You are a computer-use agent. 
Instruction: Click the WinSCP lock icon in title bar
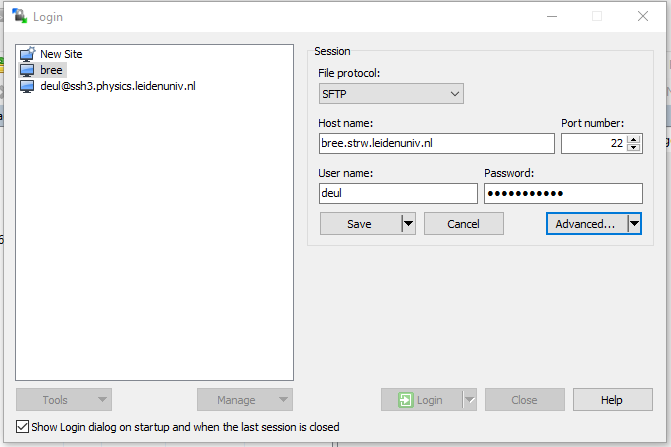pos(18,16)
